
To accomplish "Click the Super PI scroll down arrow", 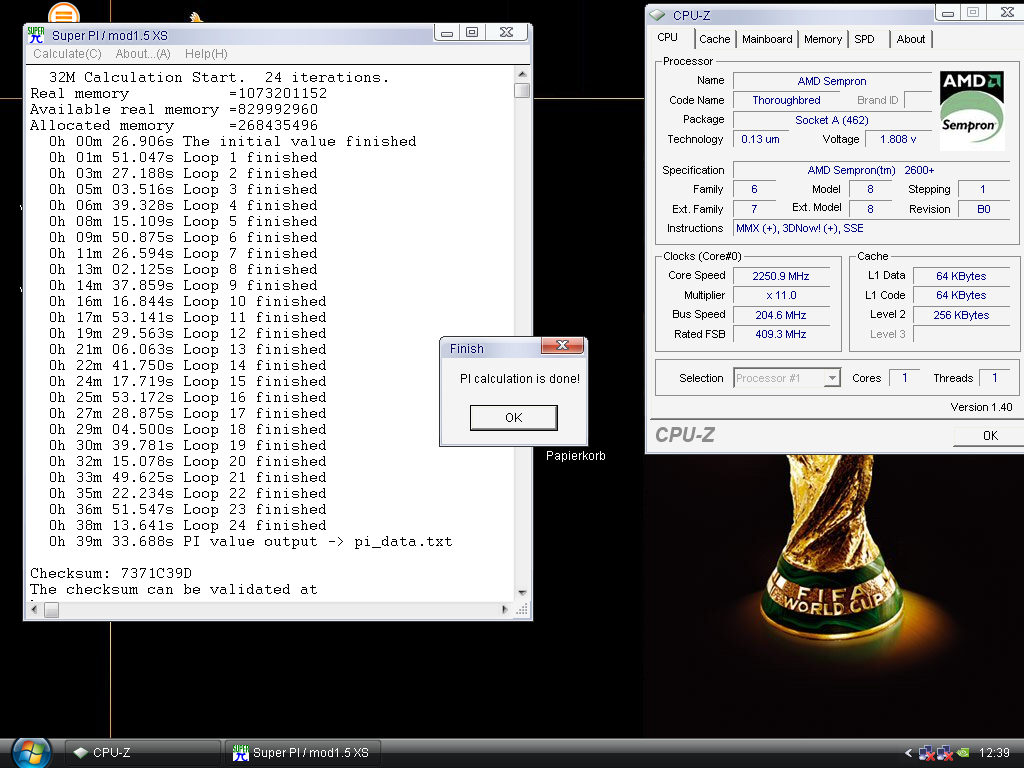I will [522, 593].
